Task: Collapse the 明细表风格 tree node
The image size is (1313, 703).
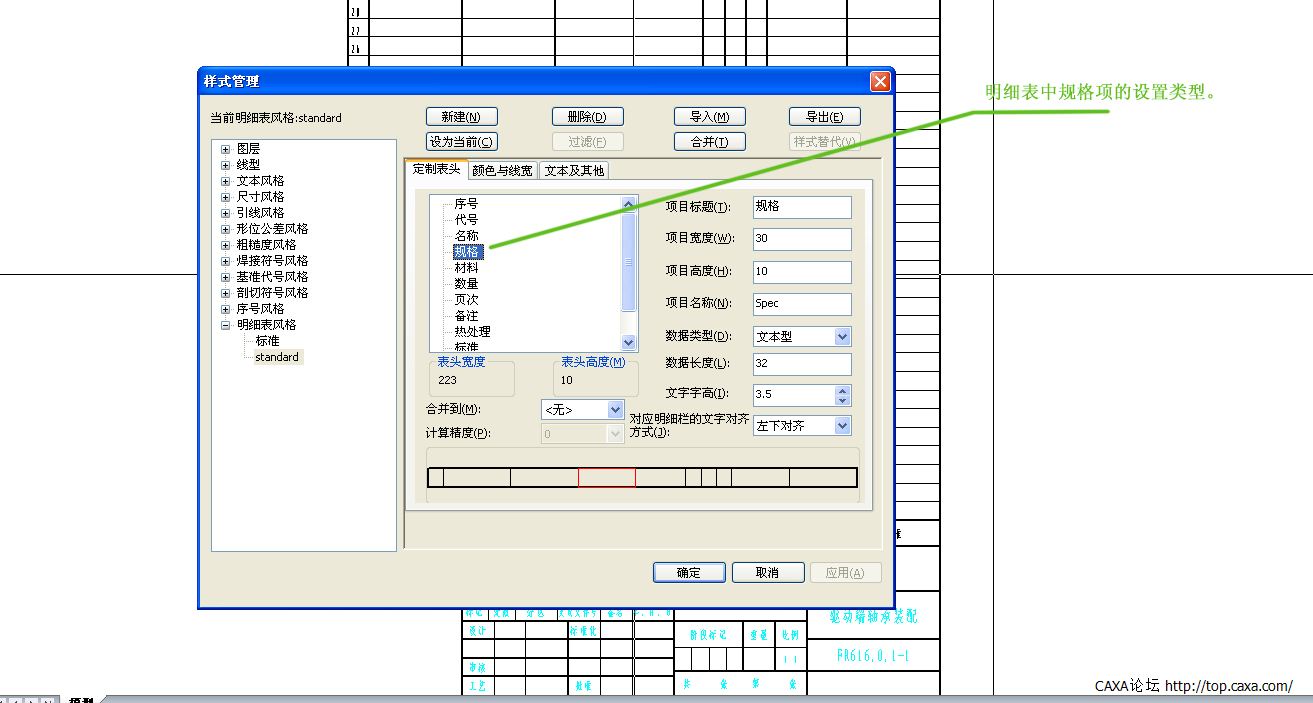Action: pos(226,325)
